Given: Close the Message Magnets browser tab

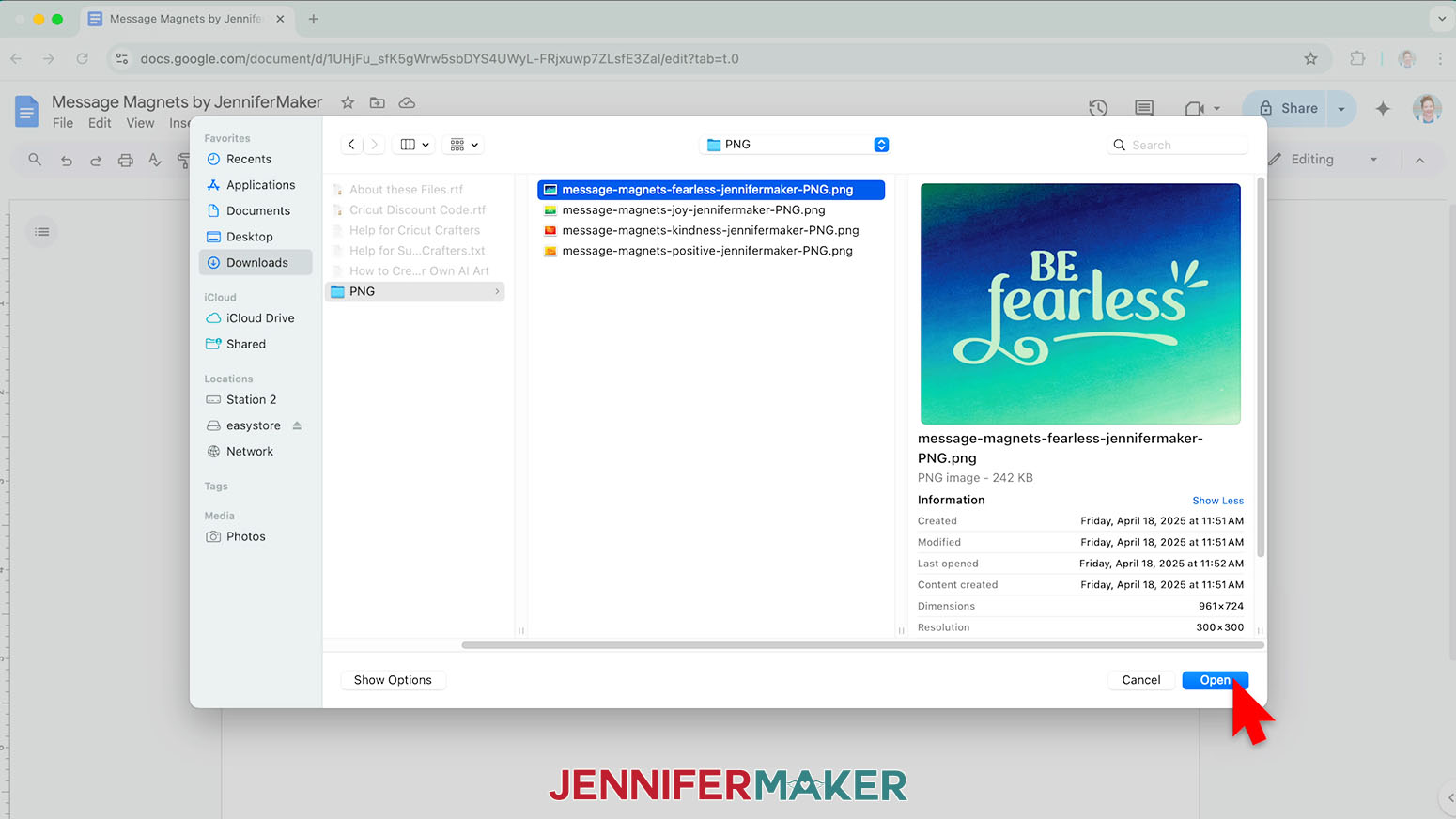Looking at the screenshot, I should pos(280,19).
